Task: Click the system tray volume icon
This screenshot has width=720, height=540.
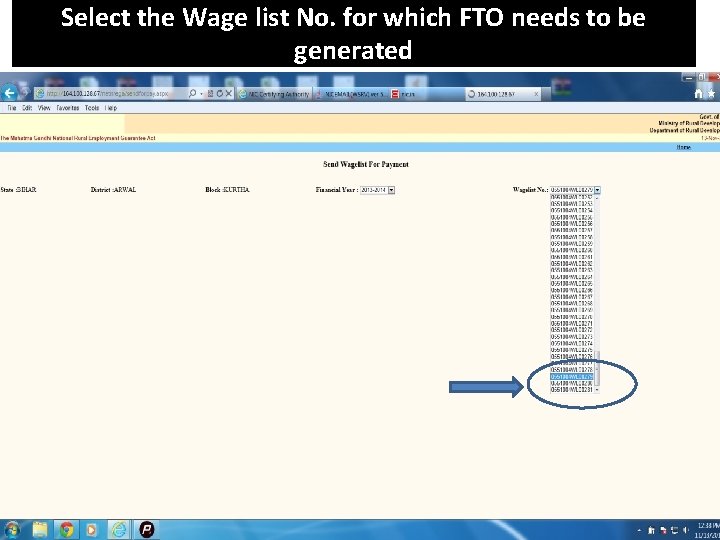Action: click(686, 530)
